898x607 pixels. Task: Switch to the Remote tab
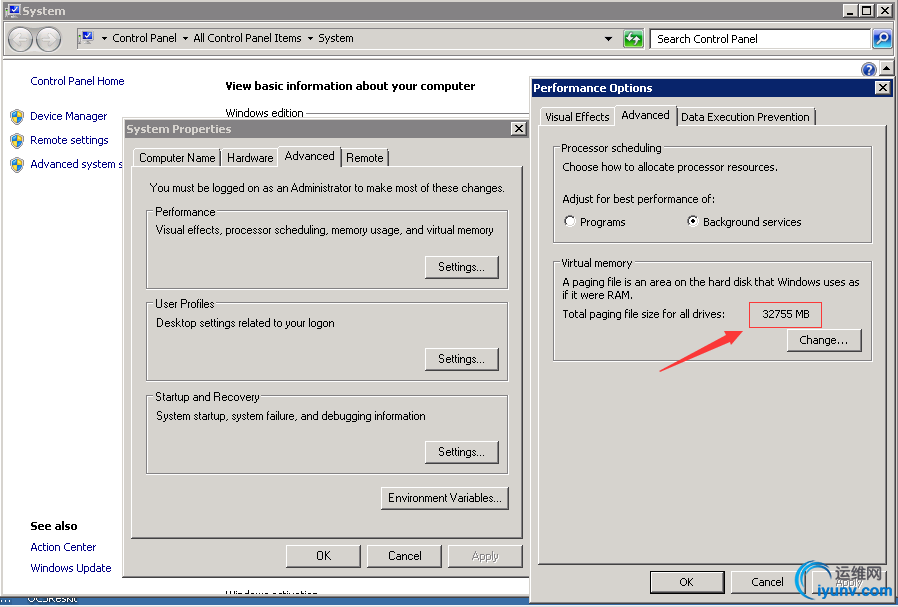365,158
